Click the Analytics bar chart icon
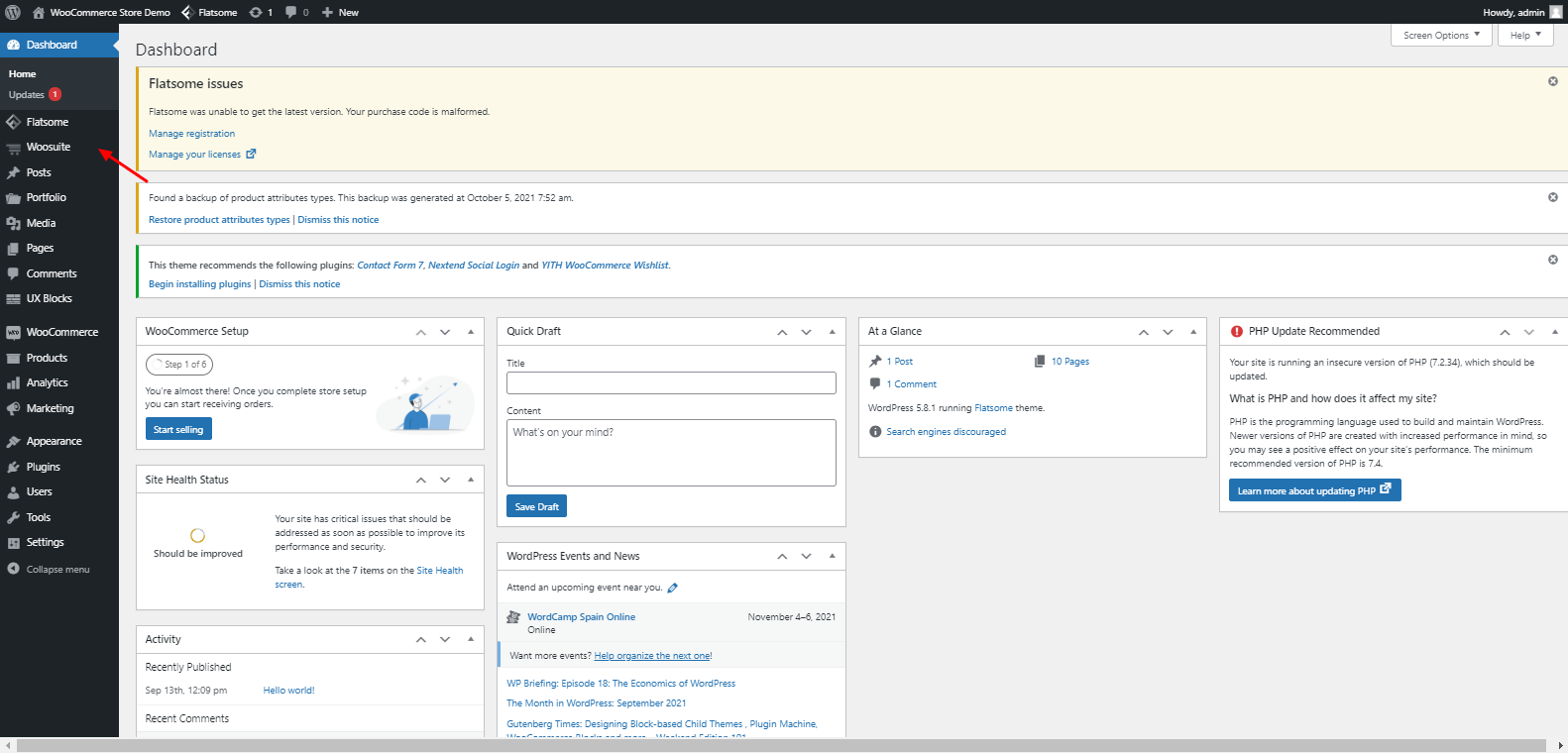Viewport: 1568px width, 753px height. coord(13,383)
